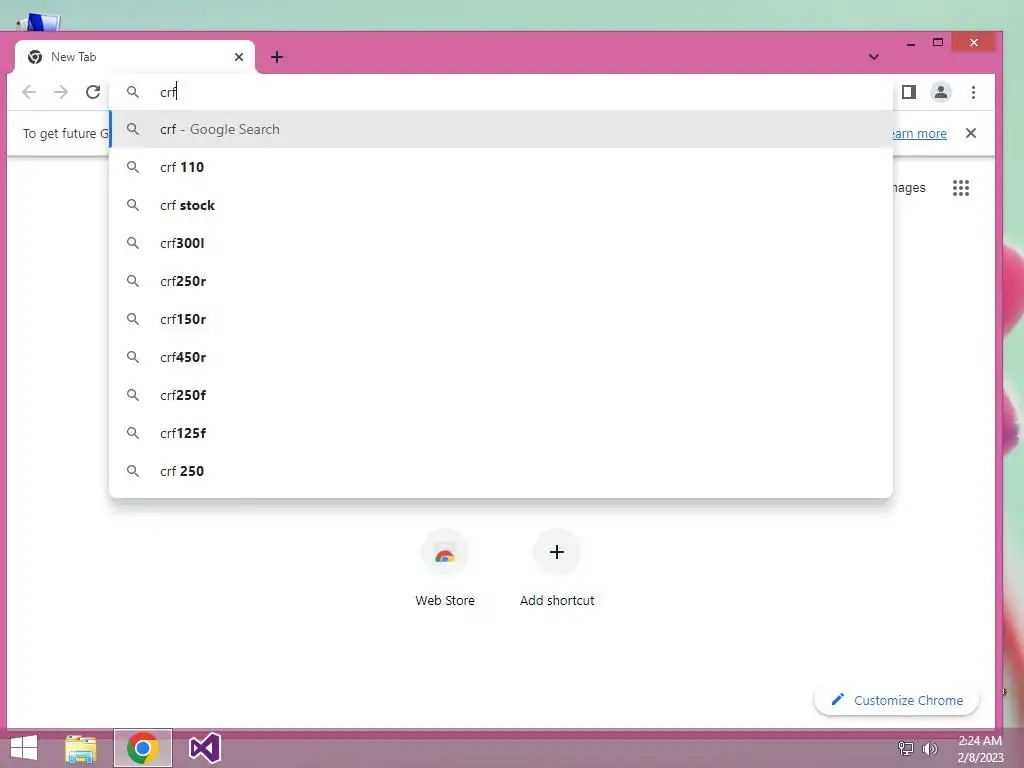Choose 'crf - Google Search' suggestion
This screenshot has height=768, width=1024.
pos(501,129)
